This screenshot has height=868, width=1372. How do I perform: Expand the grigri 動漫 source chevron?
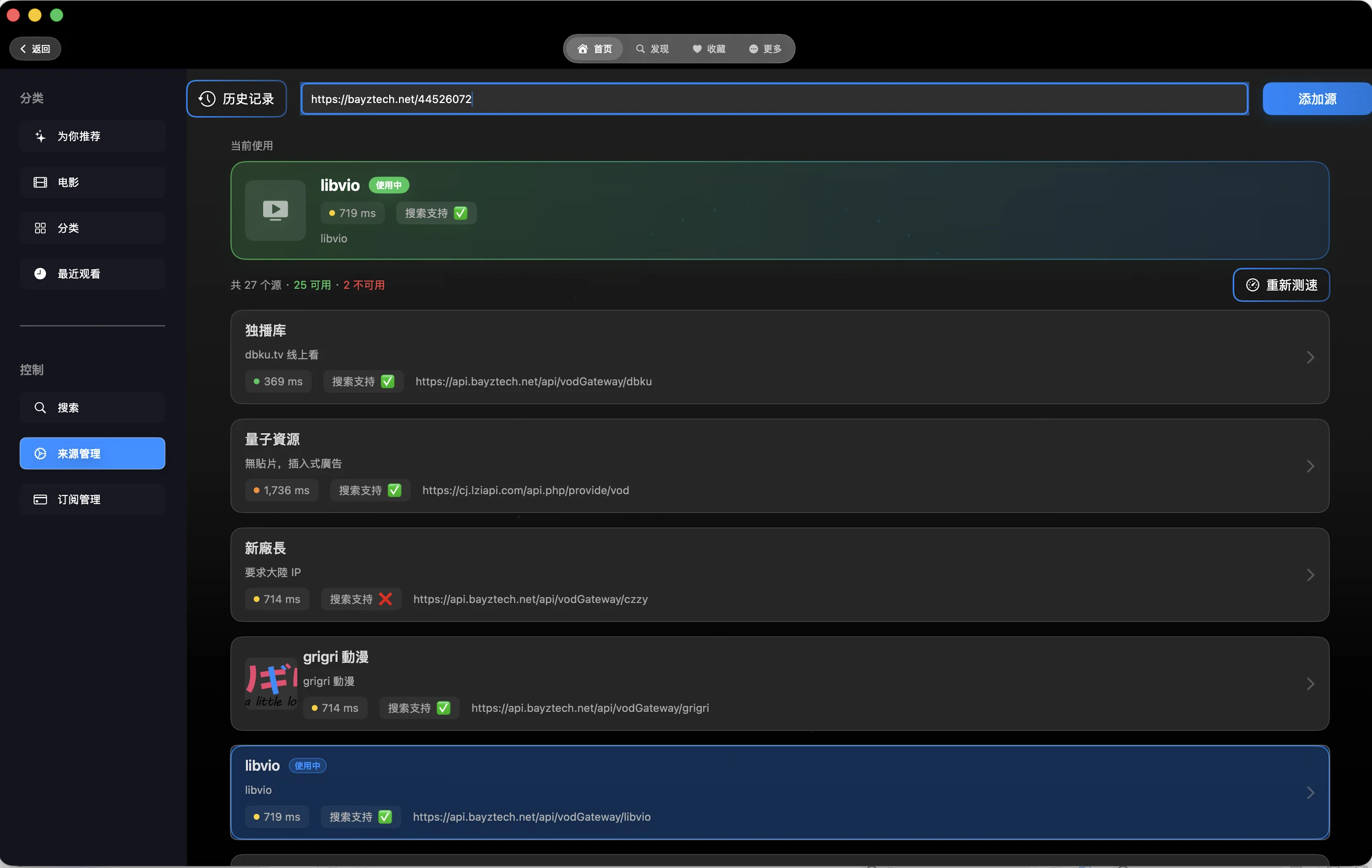click(1310, 684)
